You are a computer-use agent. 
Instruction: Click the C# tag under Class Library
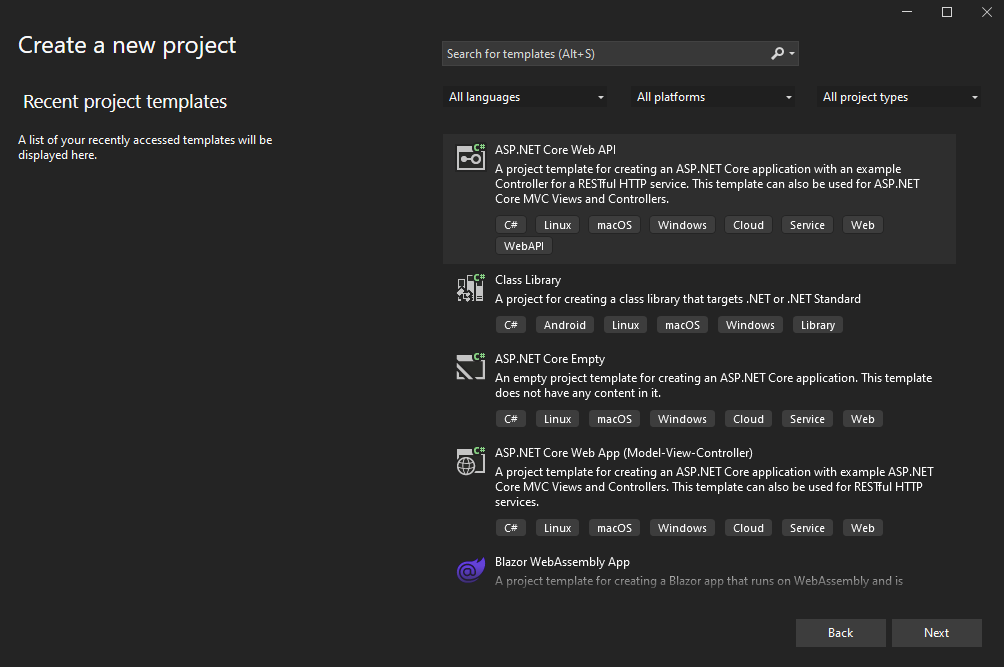tap(511, 325)
